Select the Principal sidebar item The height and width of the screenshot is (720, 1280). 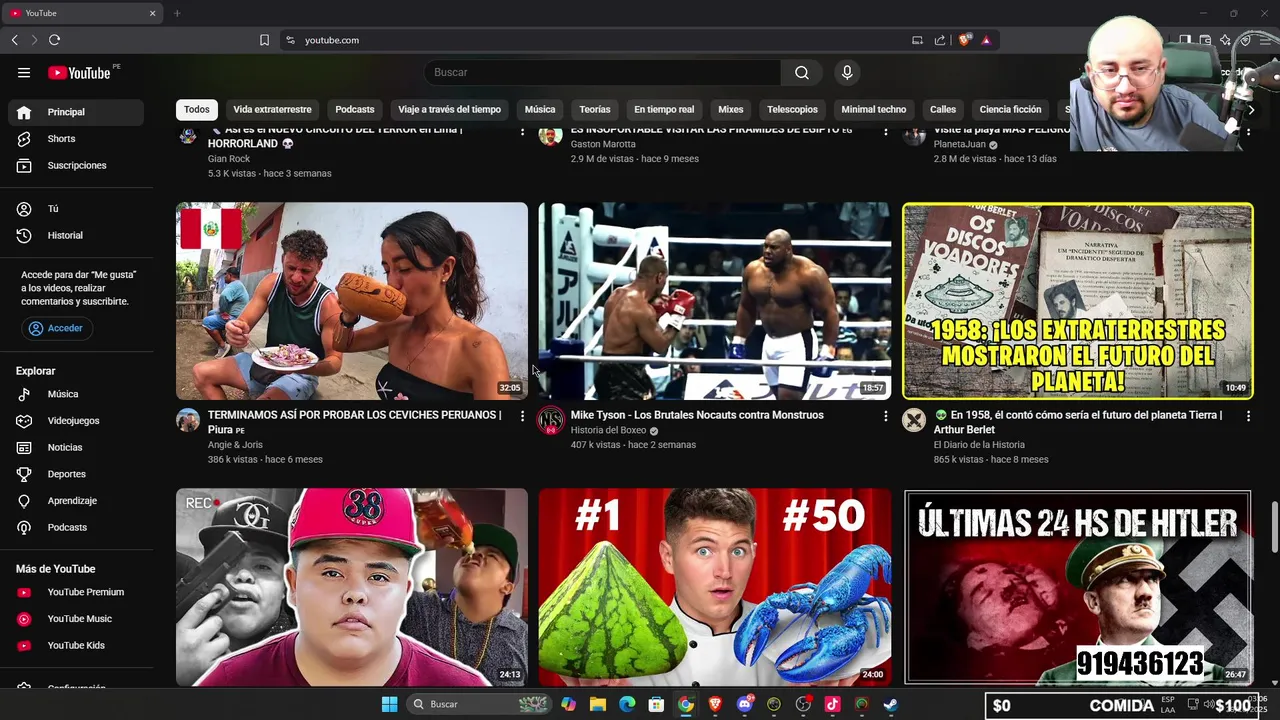(x=76, y=112)
